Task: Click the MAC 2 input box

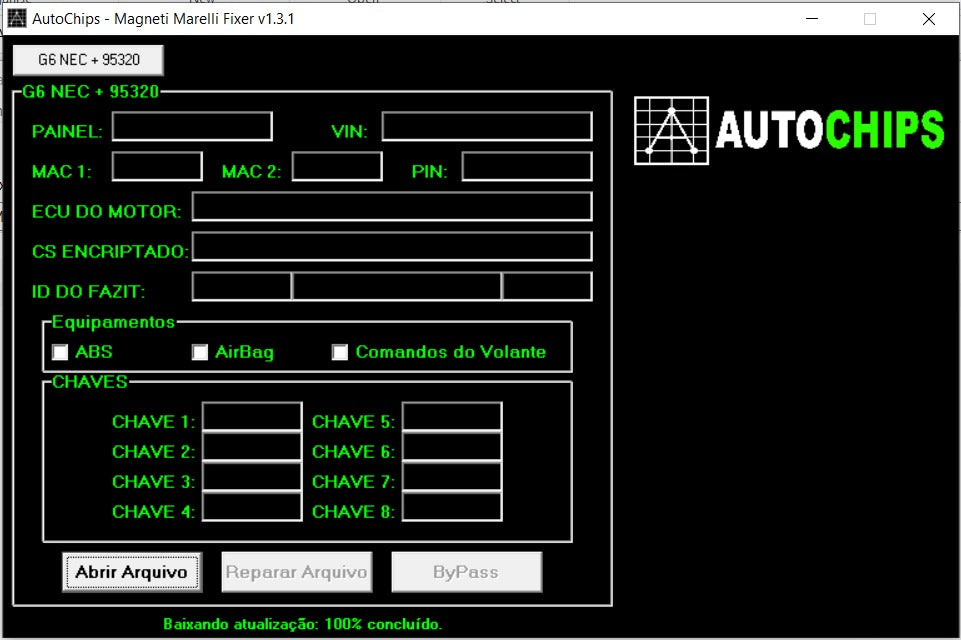Action: [x=337, y=167]
